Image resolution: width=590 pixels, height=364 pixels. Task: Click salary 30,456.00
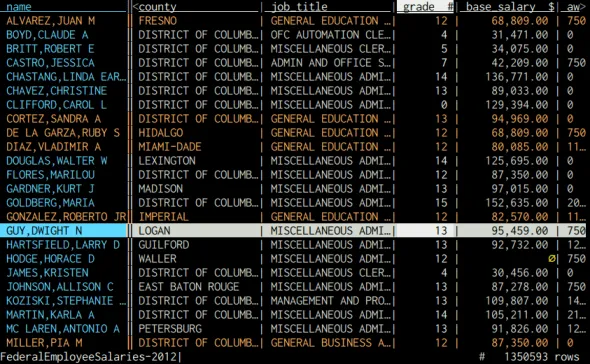point(520,273)
